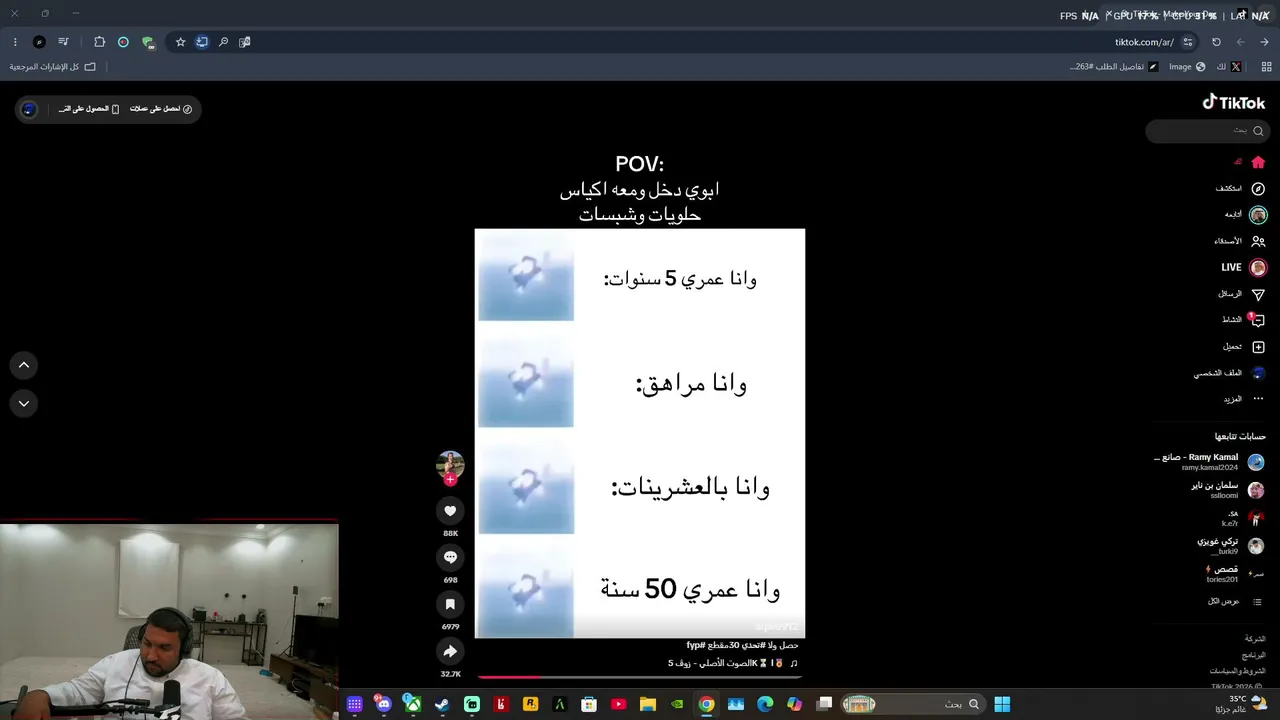The height and width of the screenshot is (720, 1280).
Task: Open the Image bookmark
Action: pos(1187,67)
